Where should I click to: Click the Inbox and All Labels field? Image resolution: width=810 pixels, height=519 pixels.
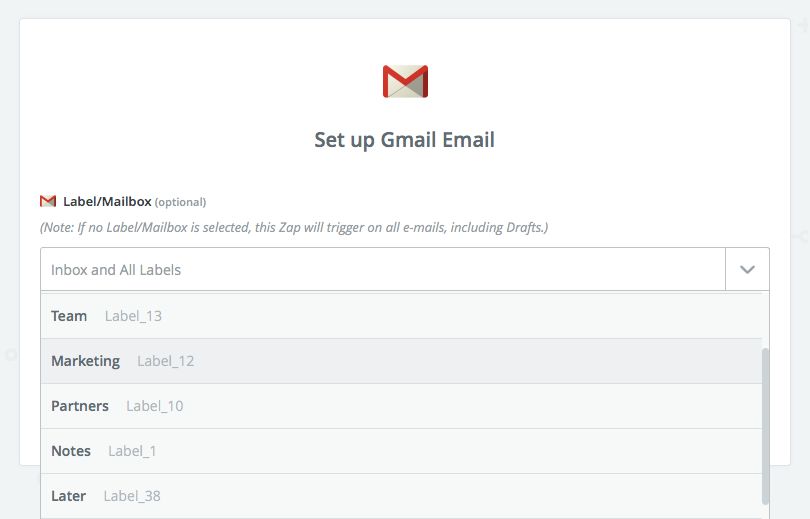(382, 270)
